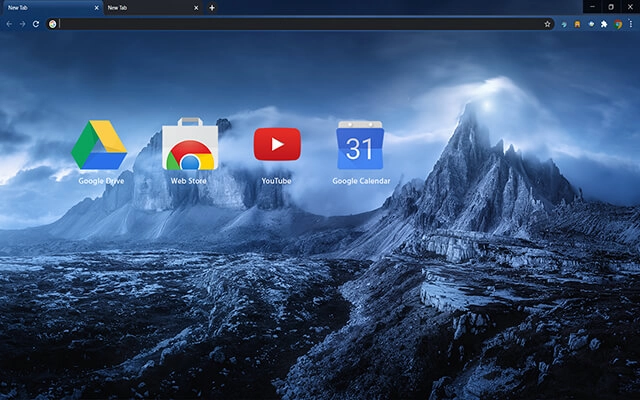
Task: Click the Web Store label text
Action: 189,181
